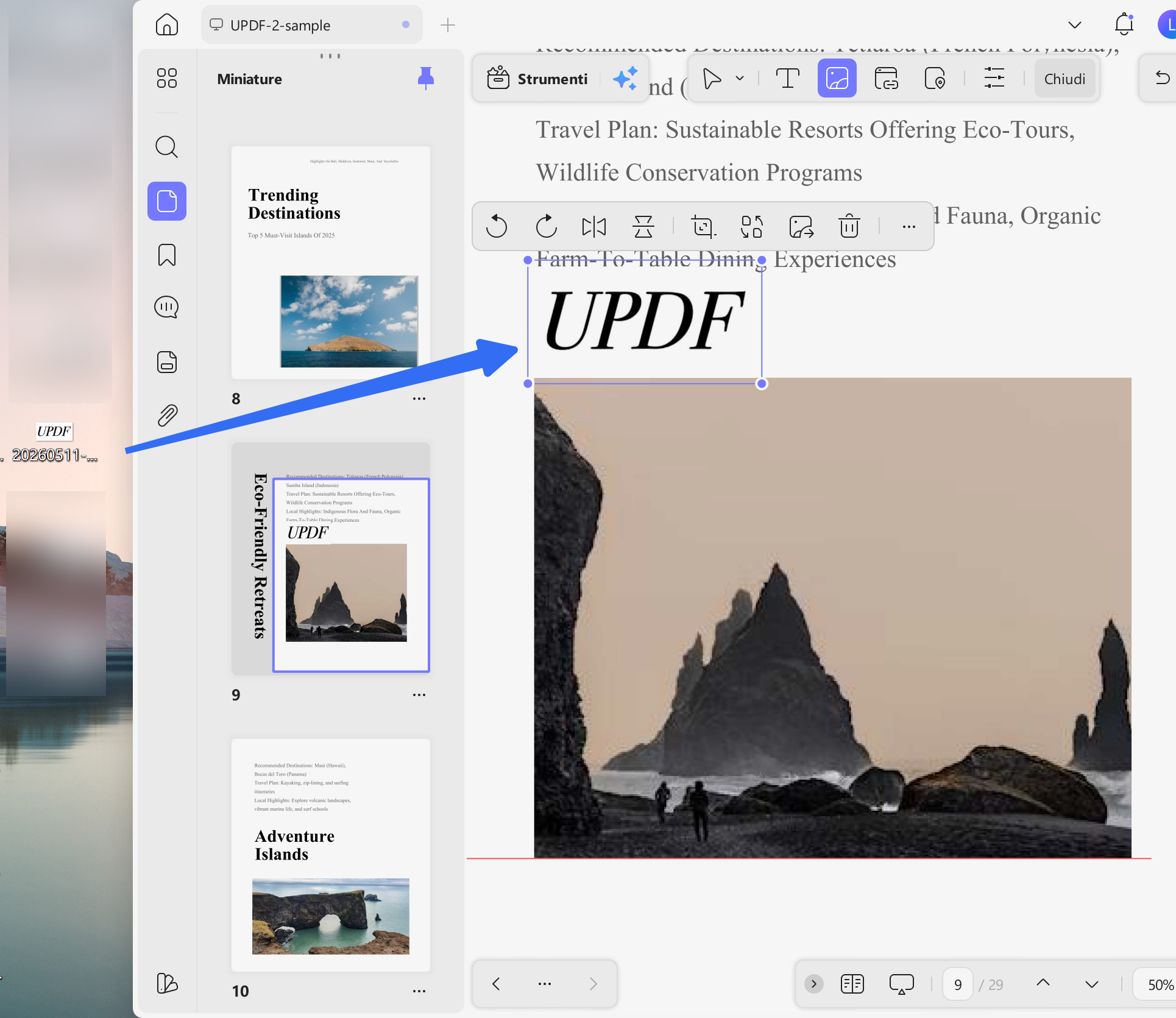Delete the selected image
The height and width of the screenshot is (1018, 1176).
[849, 227]
